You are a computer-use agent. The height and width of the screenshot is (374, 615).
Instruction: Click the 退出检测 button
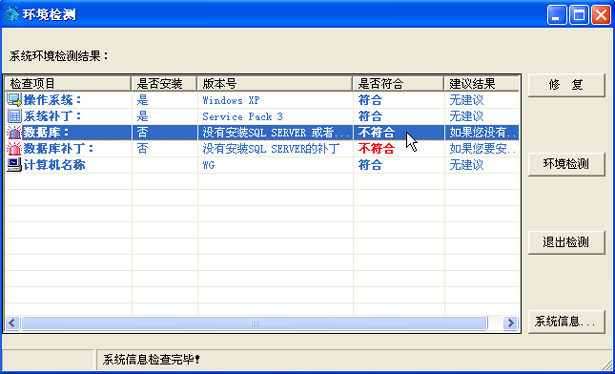(x=566, y=243)
